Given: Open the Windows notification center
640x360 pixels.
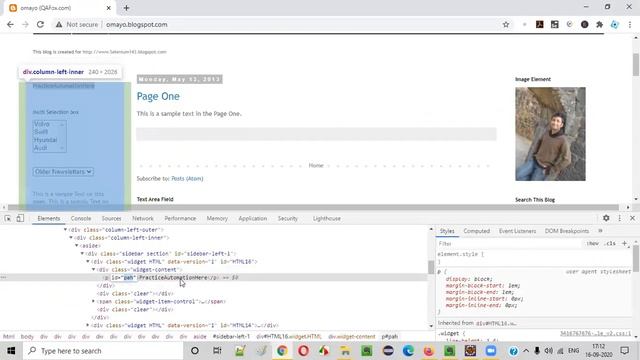Looking at the screenshot, I should tap(624, 351).
